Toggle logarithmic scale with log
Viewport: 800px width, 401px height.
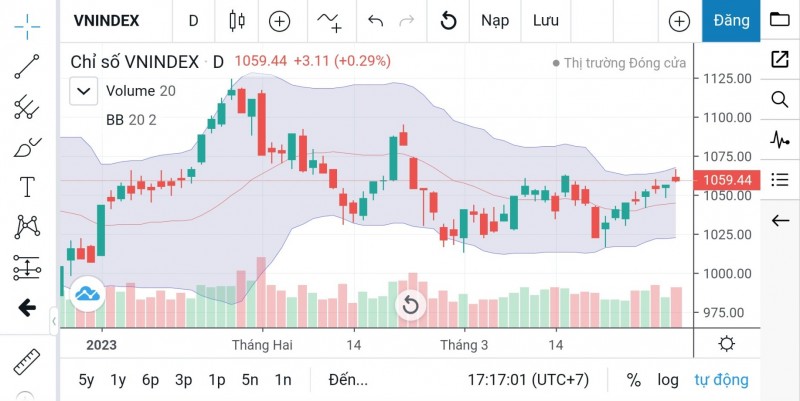(x=667, y=380)
